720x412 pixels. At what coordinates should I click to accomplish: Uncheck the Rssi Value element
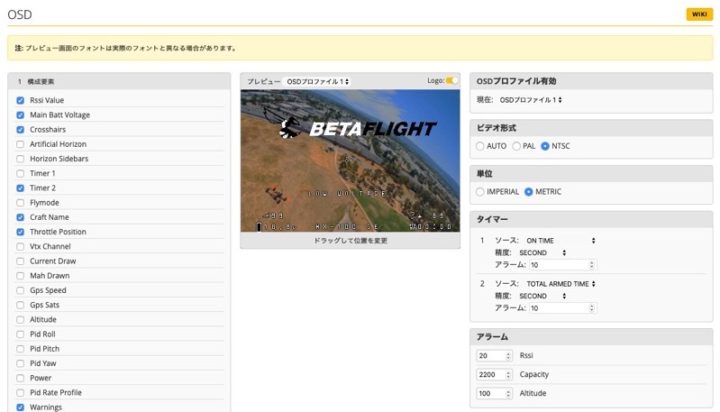(x=21, y=100)
